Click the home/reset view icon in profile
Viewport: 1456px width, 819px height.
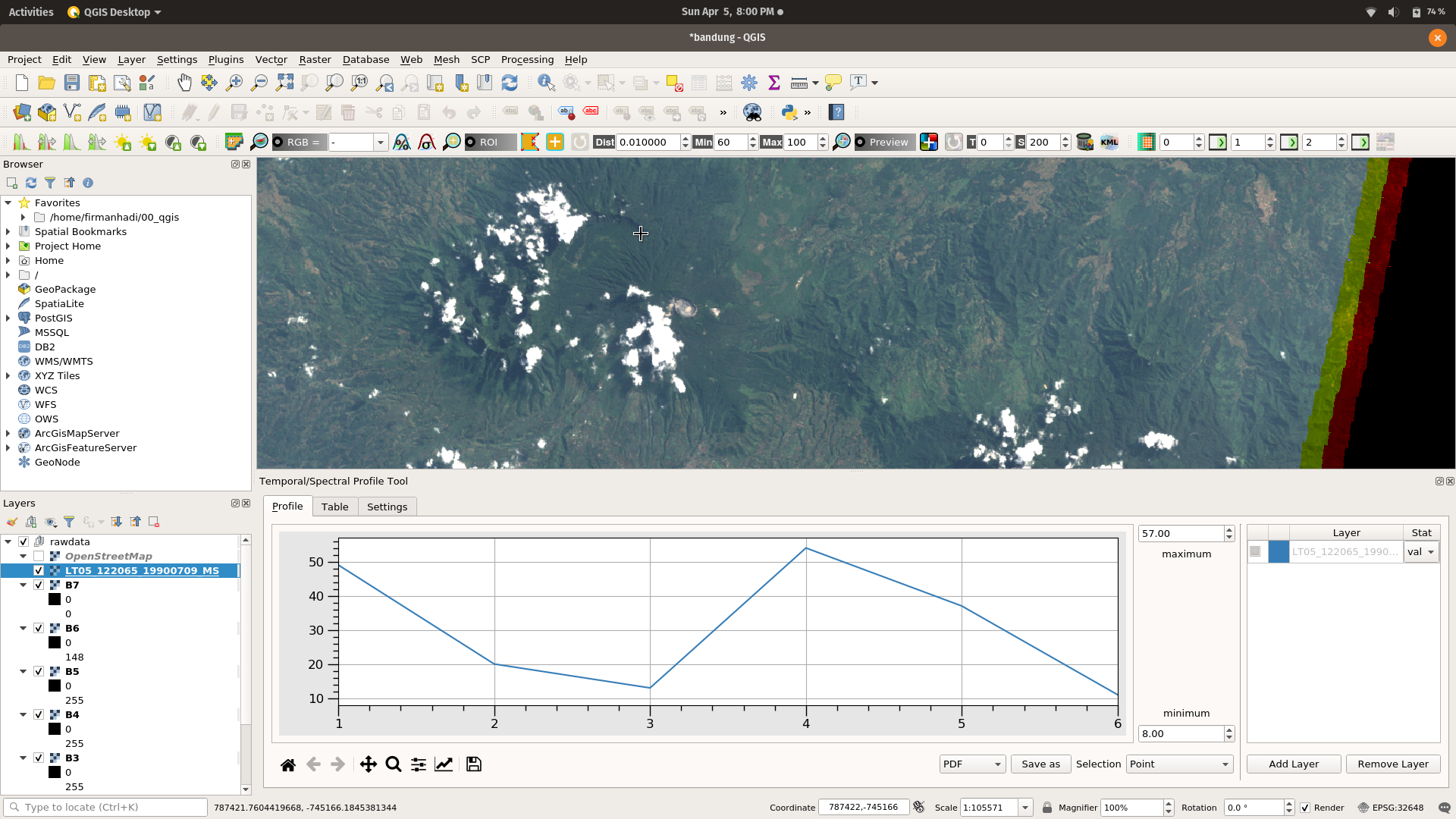click(288, 764)
